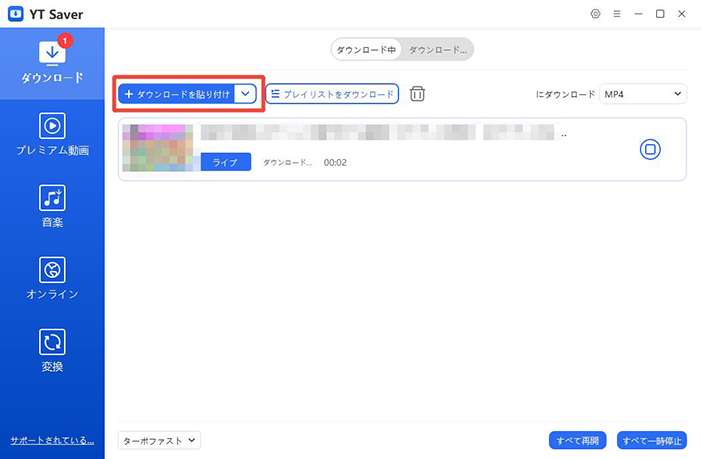Click the ライブ badge on the download
The height and width of the screenshot is (459, 701).
click(x=226, y=162)
